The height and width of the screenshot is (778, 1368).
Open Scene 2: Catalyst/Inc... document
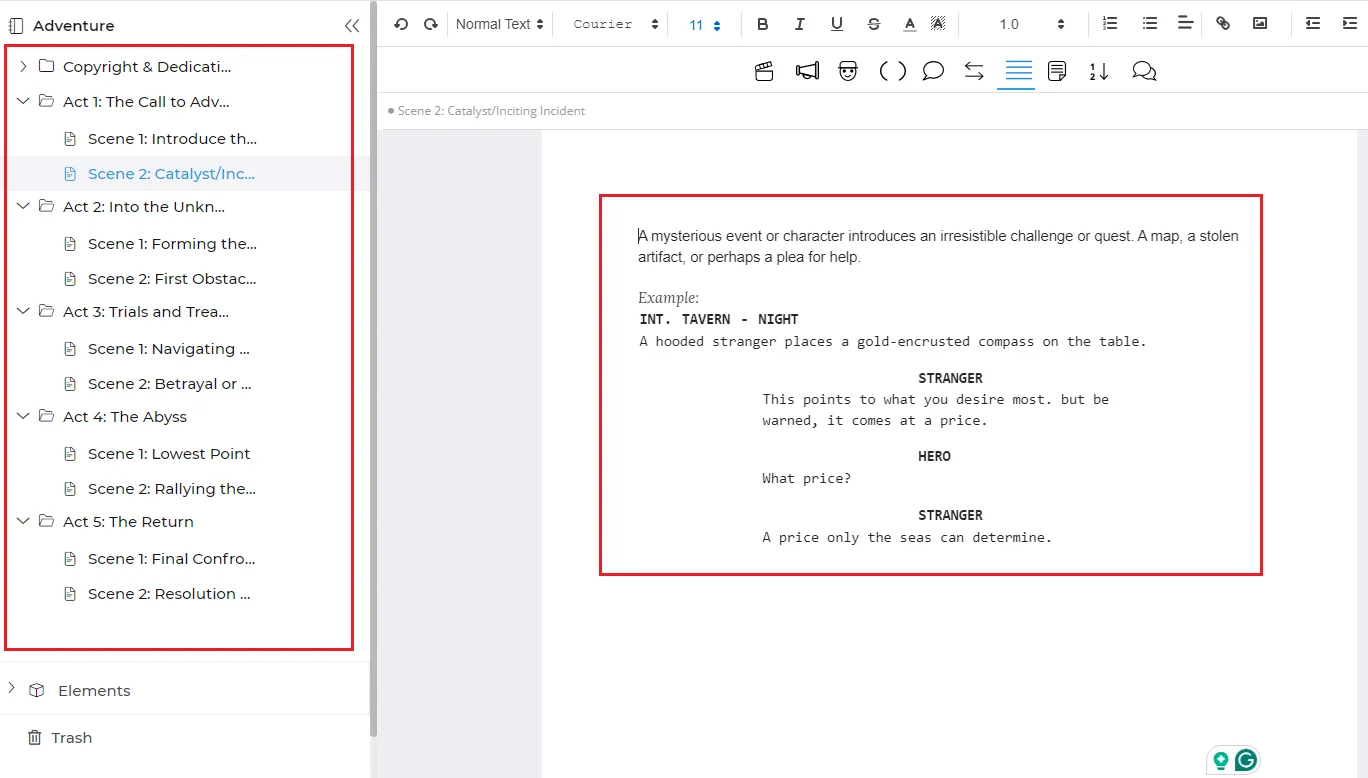pyautogui.click(x=171, y=174)
